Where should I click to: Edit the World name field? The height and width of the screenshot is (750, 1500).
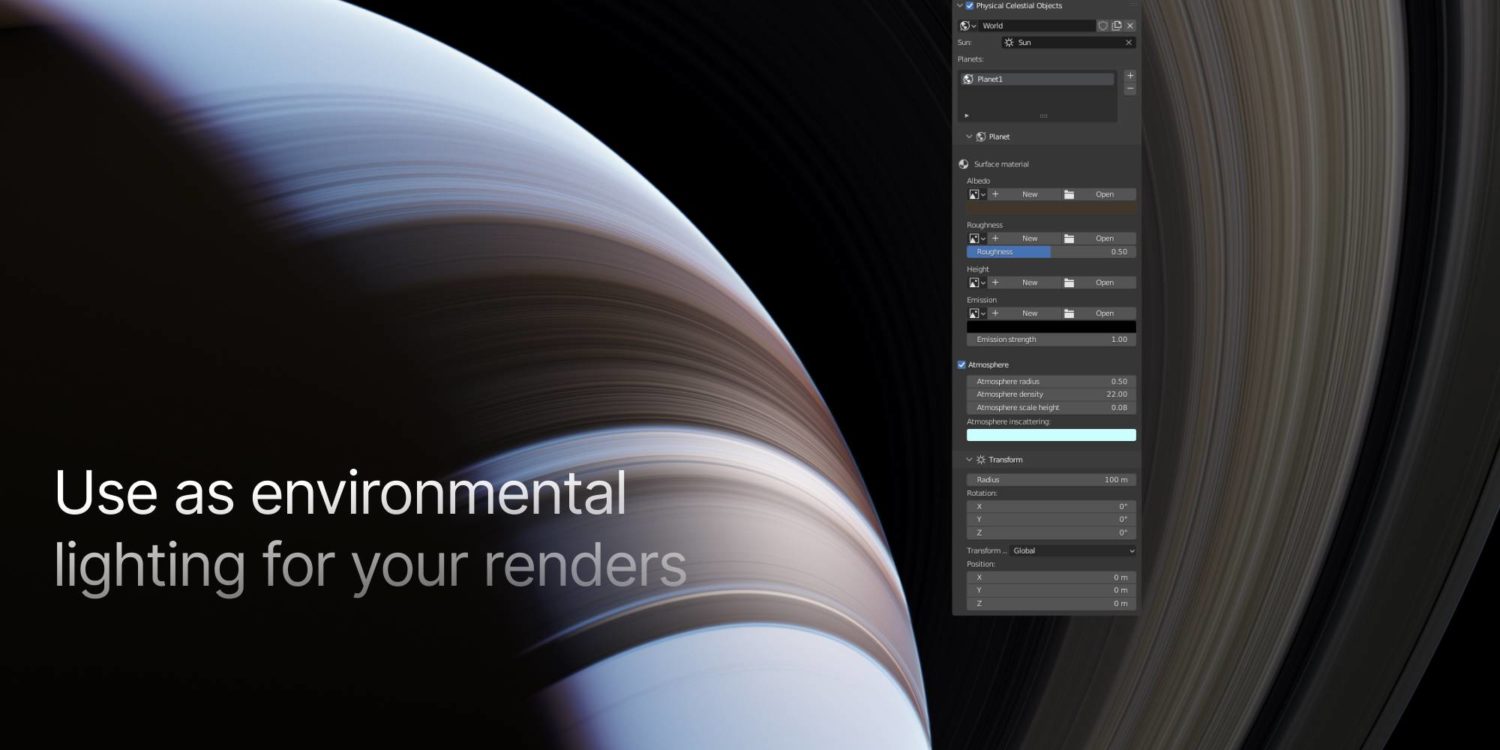click(1037, 26)
